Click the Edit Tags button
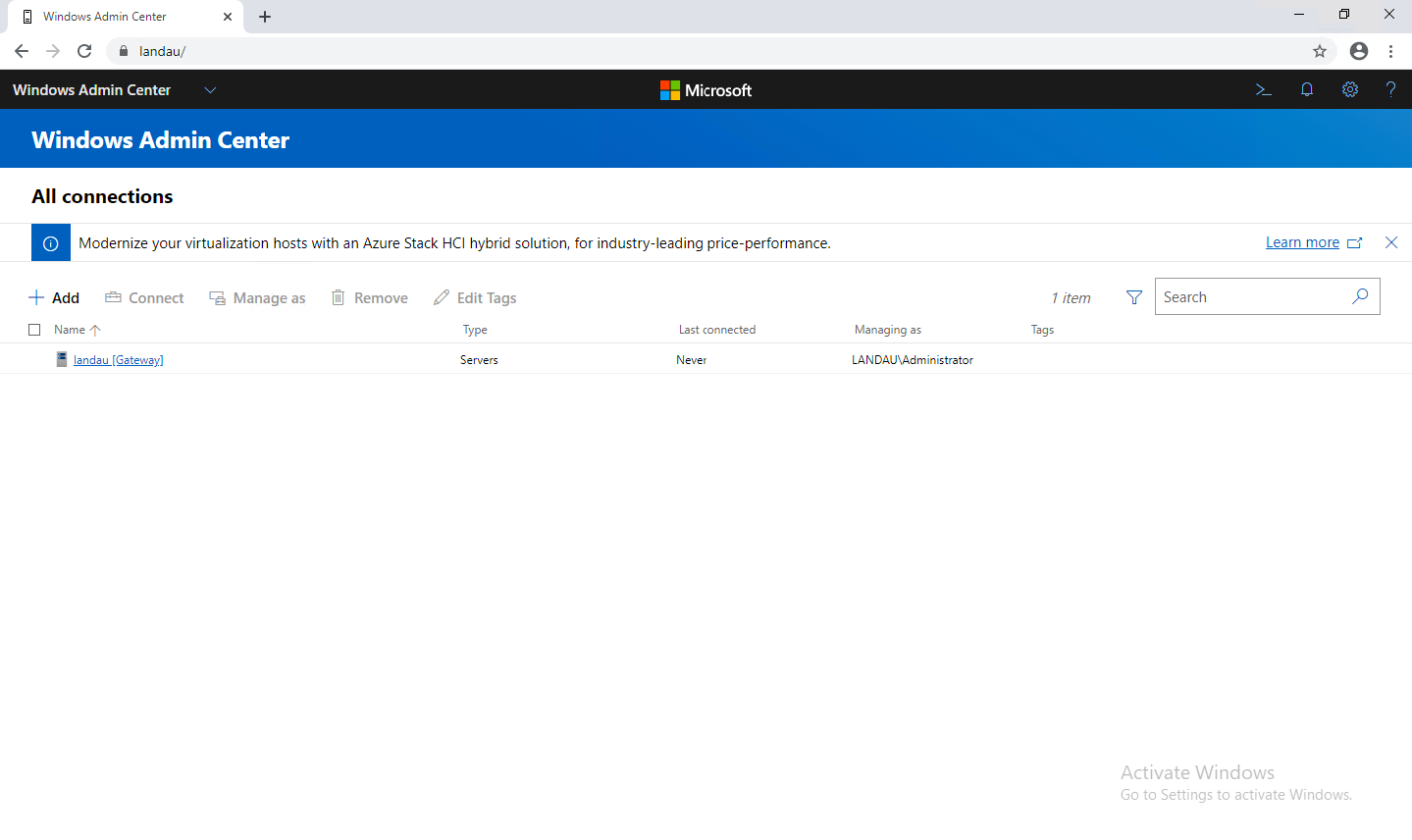Image resolution: width=1412 pixels, height=840 pixels. (475, 297)
